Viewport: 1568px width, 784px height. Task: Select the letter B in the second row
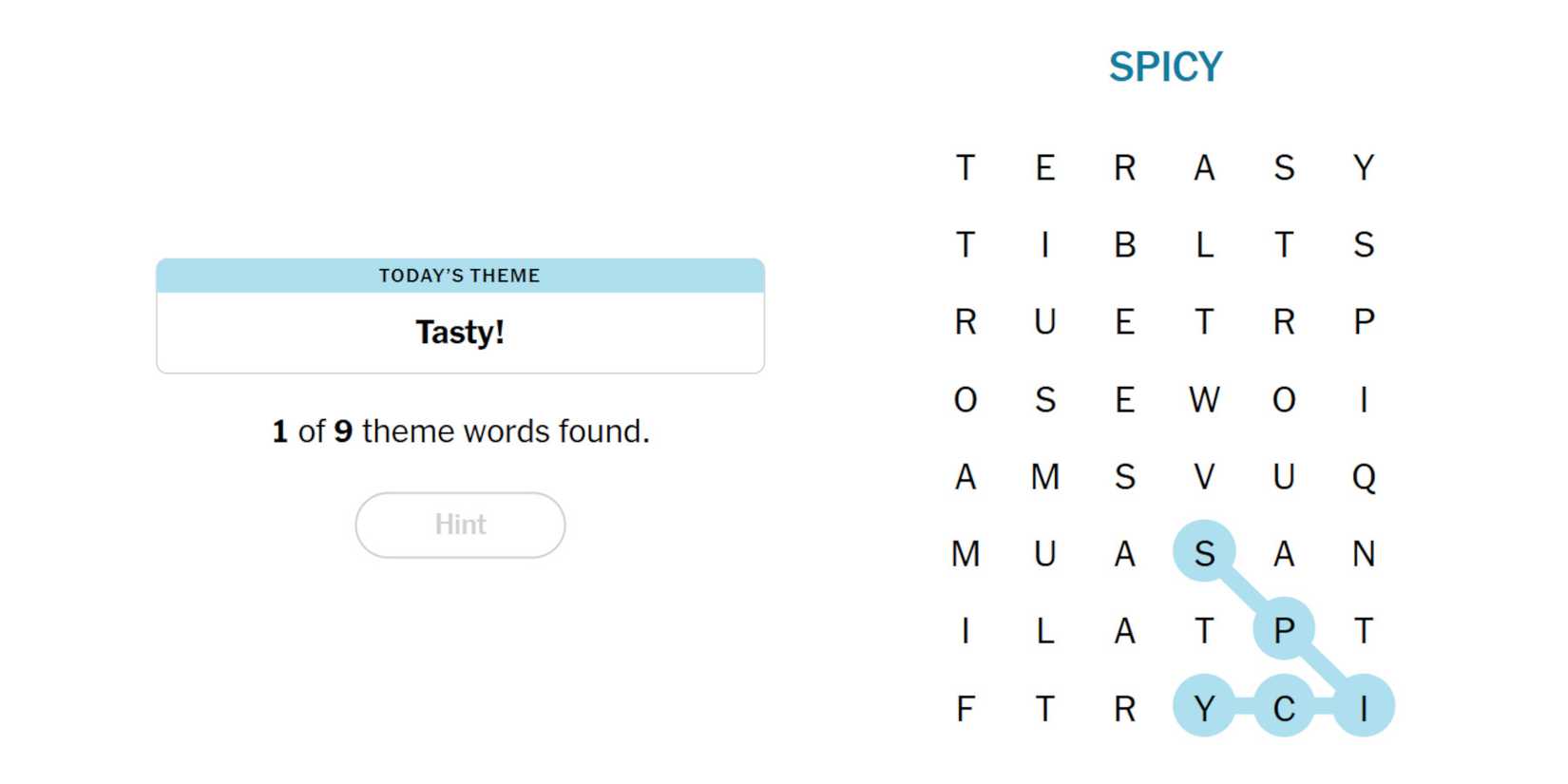[x=1124, y=245]
